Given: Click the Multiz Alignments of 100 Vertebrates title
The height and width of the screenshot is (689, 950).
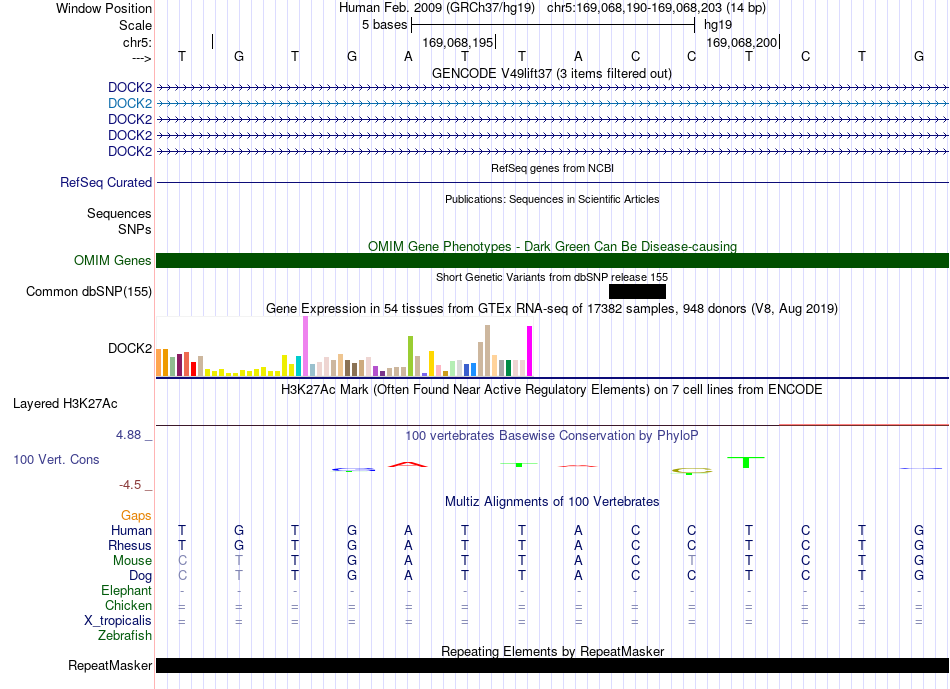Looking at the screenshot, I should (552, 502).
